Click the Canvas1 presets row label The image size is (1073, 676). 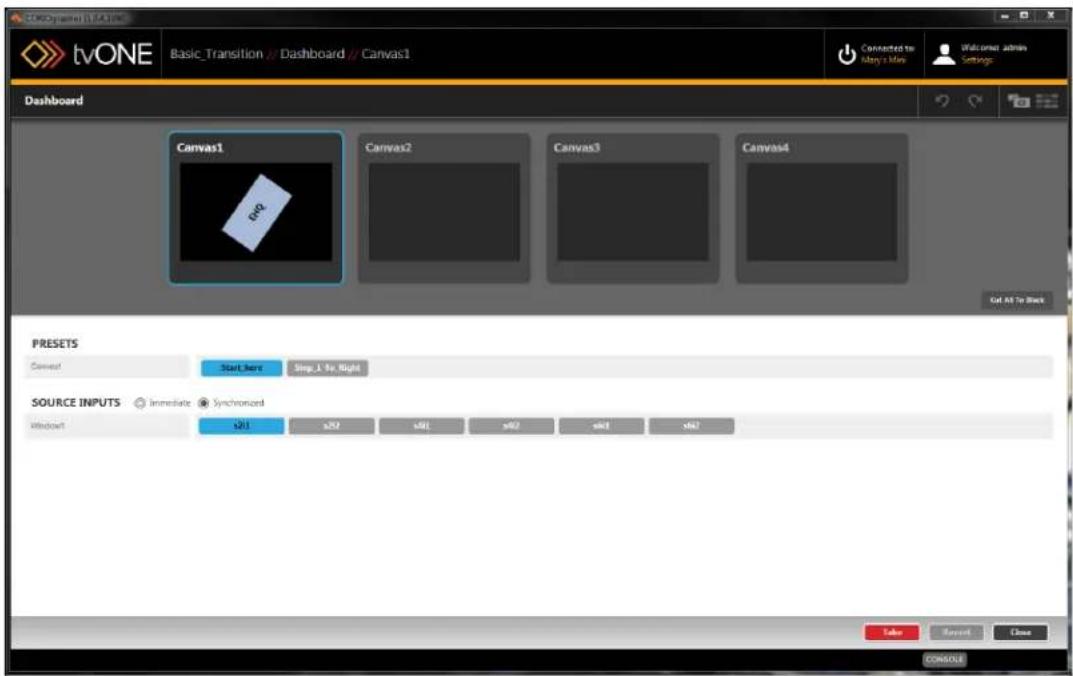pos(46,367)
